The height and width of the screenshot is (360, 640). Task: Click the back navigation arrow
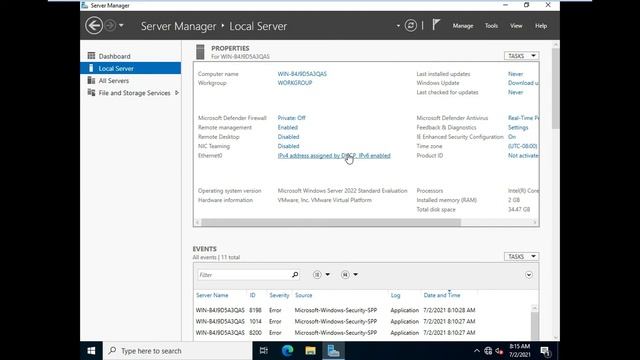94,26
